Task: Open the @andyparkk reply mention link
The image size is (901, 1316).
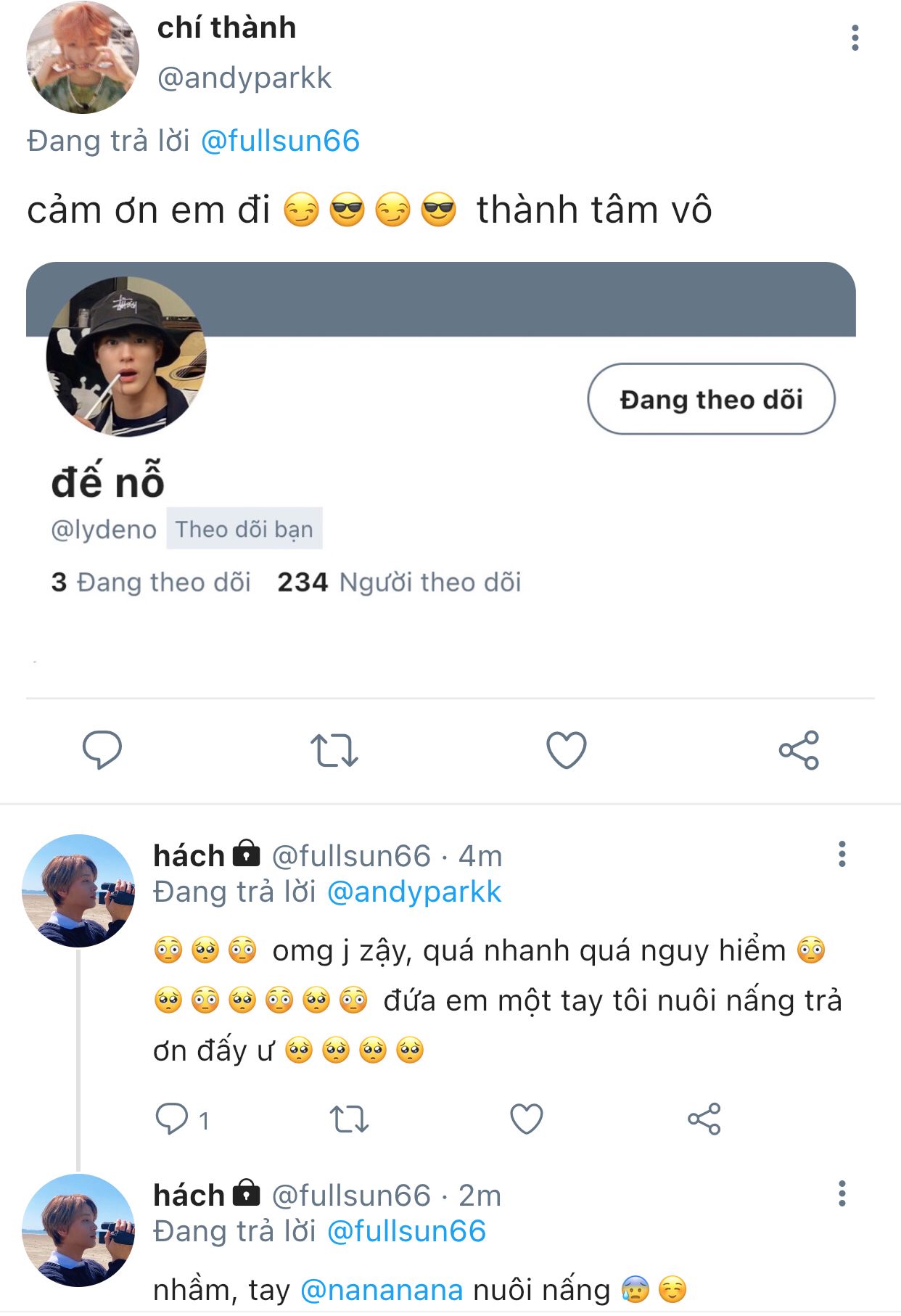Action: [414, 892]
